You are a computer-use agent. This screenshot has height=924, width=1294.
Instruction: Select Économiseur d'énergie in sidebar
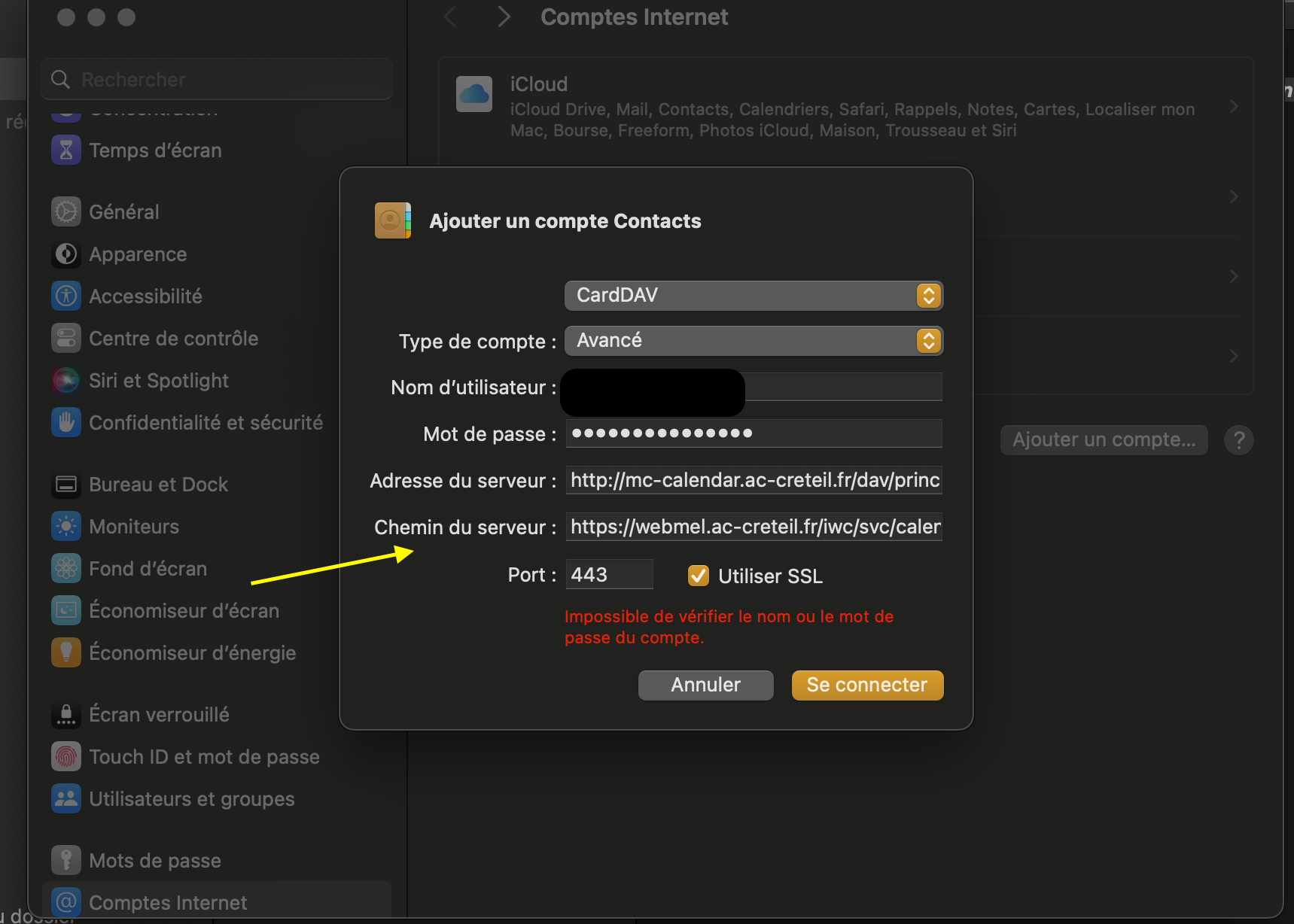coord(216,652)
